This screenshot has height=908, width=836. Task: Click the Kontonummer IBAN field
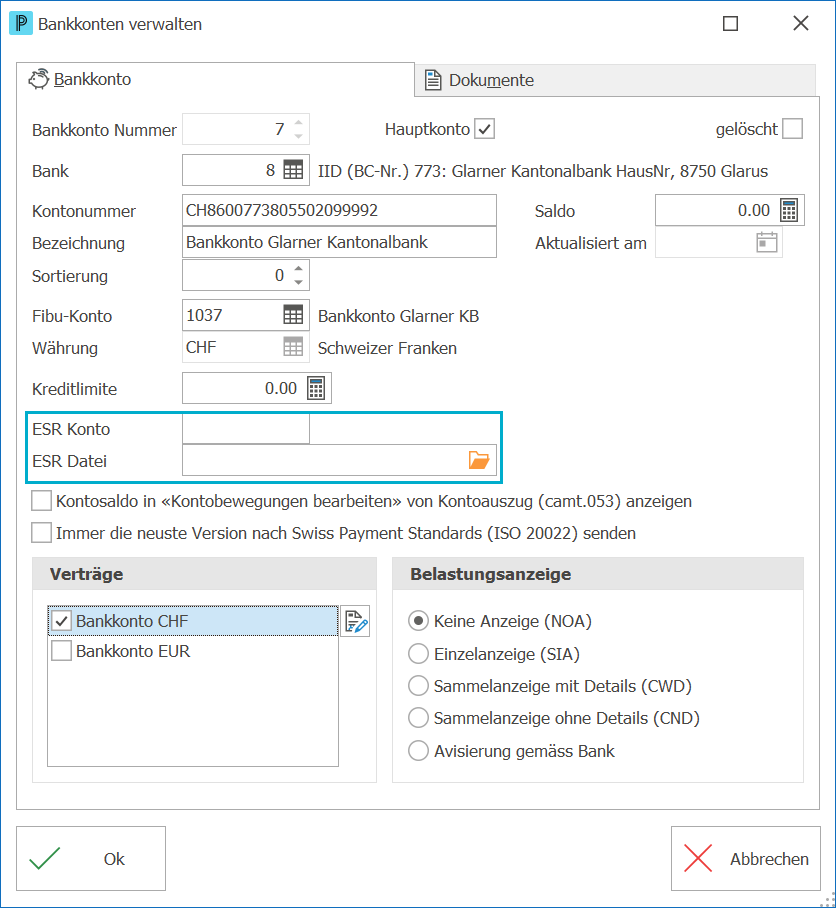(x=339, y=210)
